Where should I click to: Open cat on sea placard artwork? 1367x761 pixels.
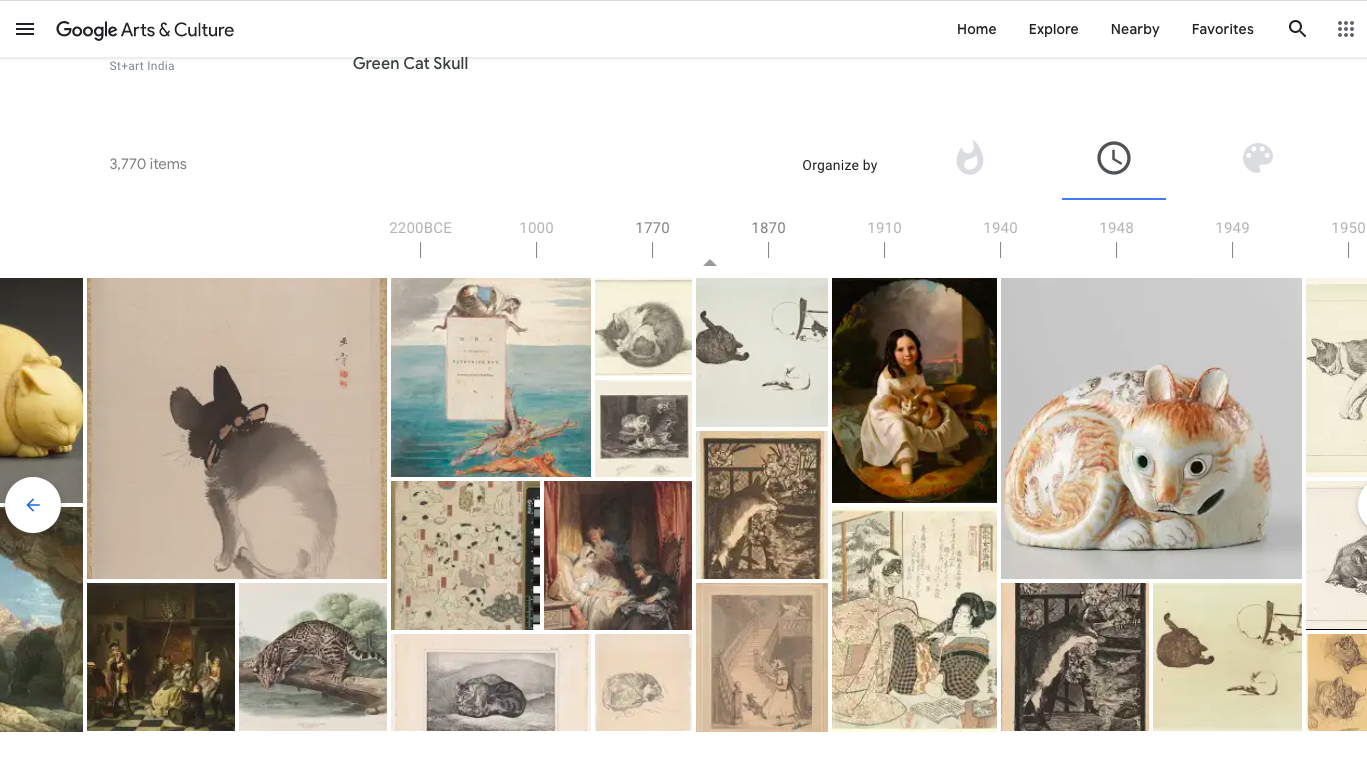point(491,377)
